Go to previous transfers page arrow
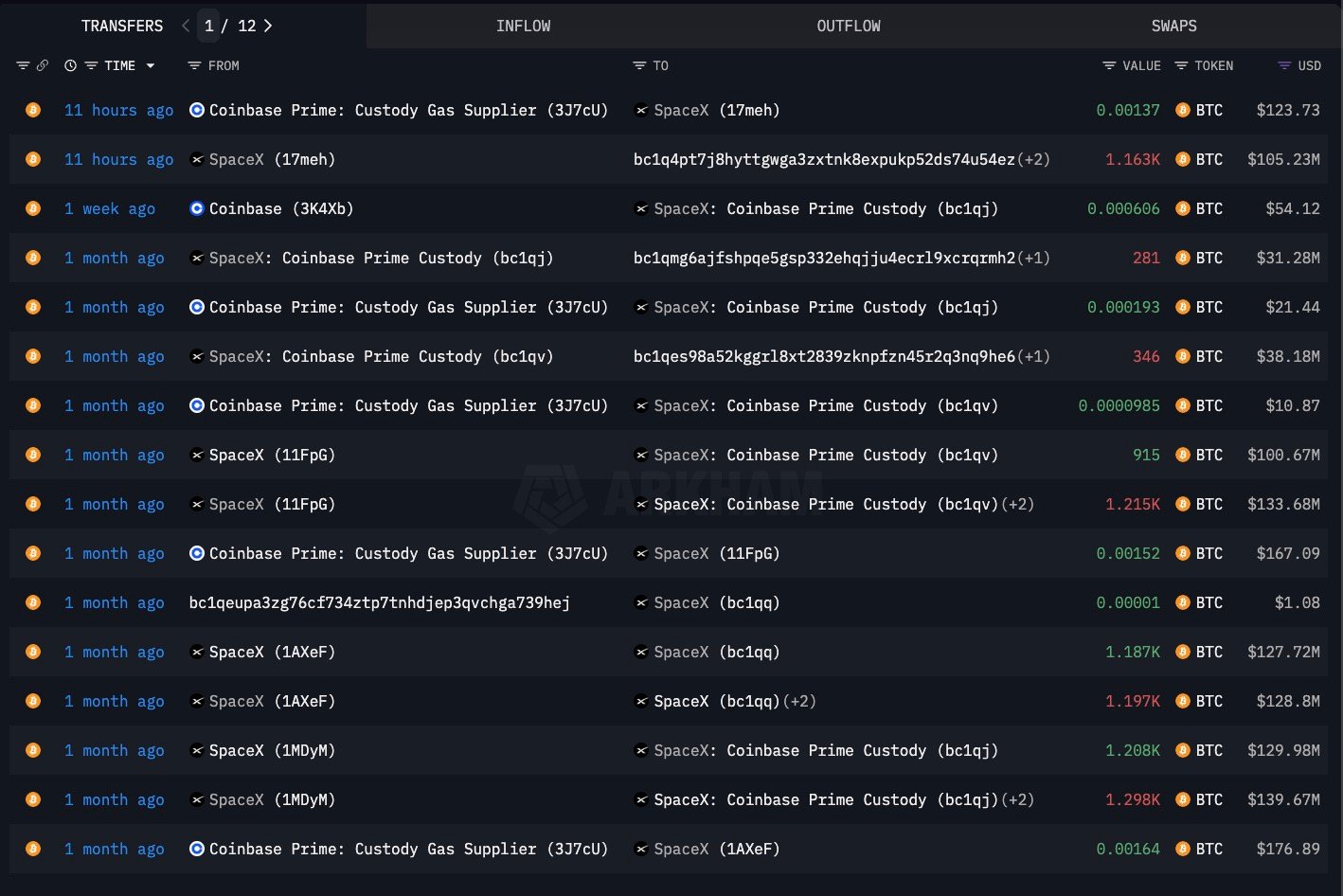This screenshot has height=896, width=1343. (186, 26)
